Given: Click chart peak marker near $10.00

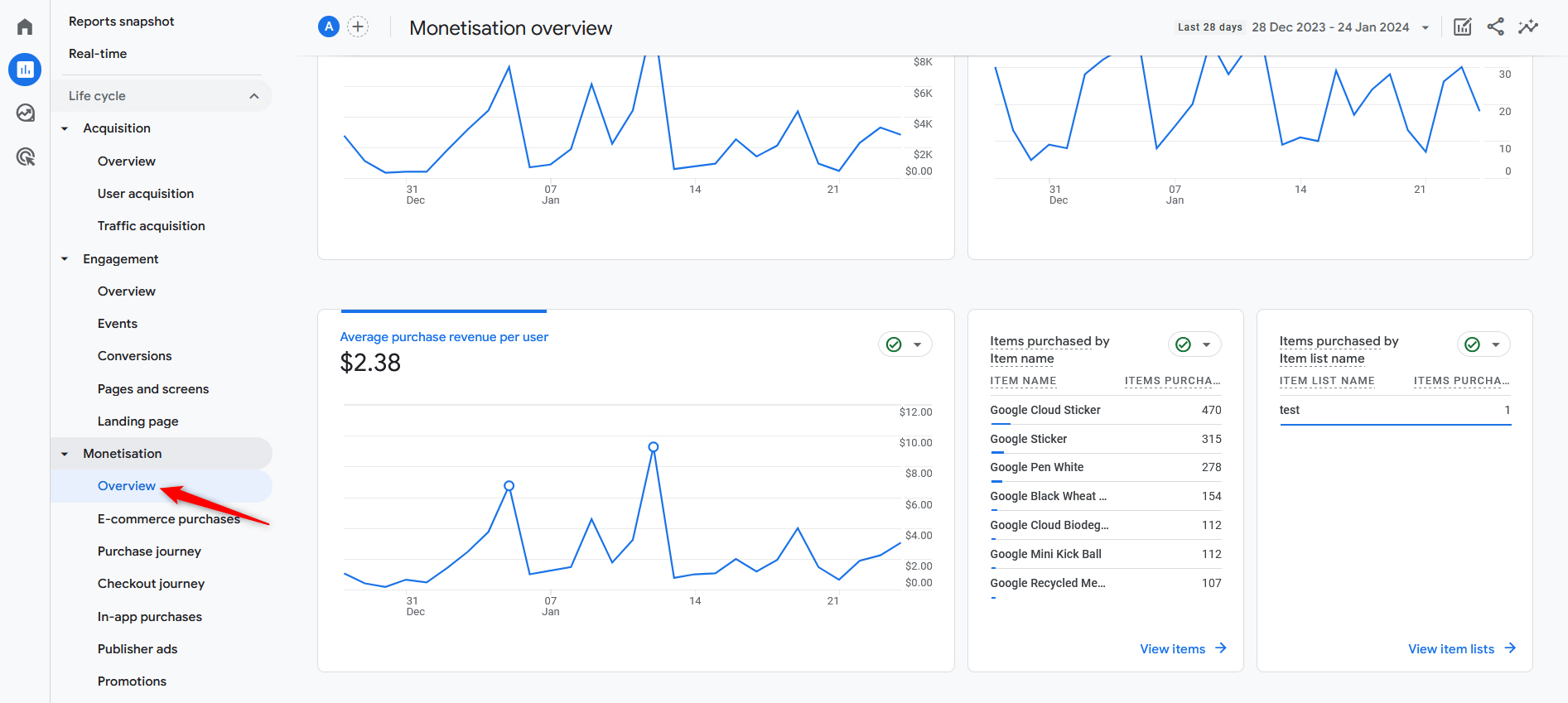Looking at the screenshot, I should coord(654,447).
